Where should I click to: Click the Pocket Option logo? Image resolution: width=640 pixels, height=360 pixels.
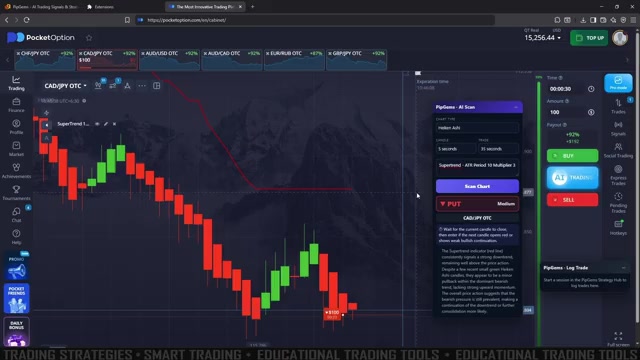pos(41,38)
